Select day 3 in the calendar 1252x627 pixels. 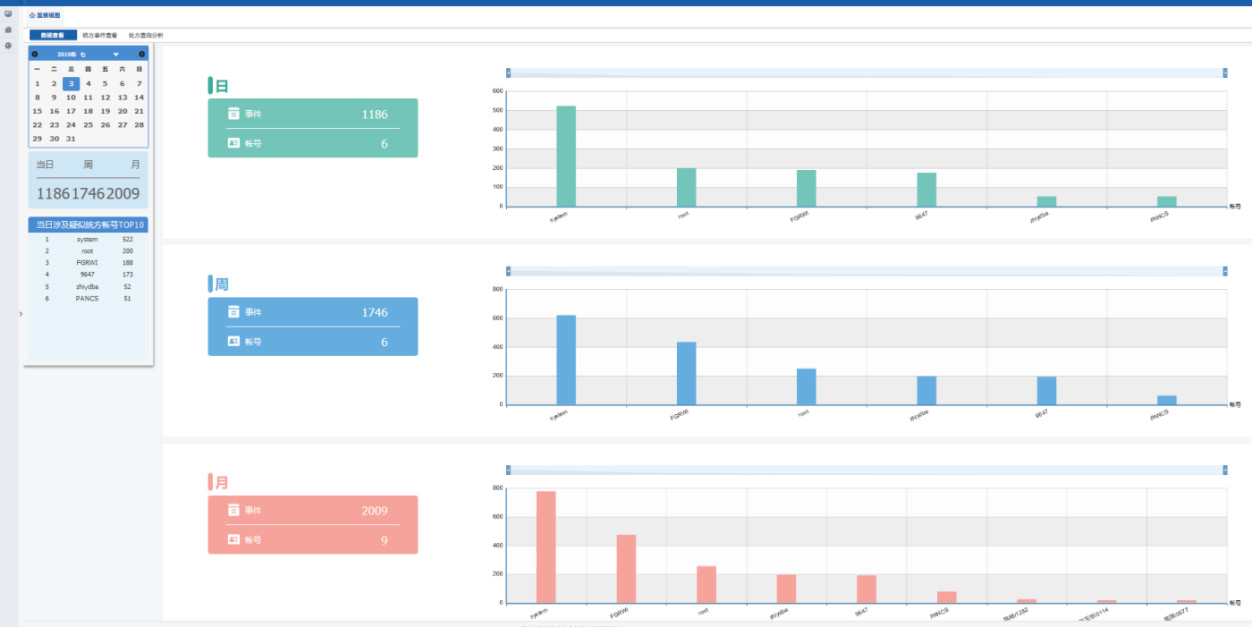(71, 84)
